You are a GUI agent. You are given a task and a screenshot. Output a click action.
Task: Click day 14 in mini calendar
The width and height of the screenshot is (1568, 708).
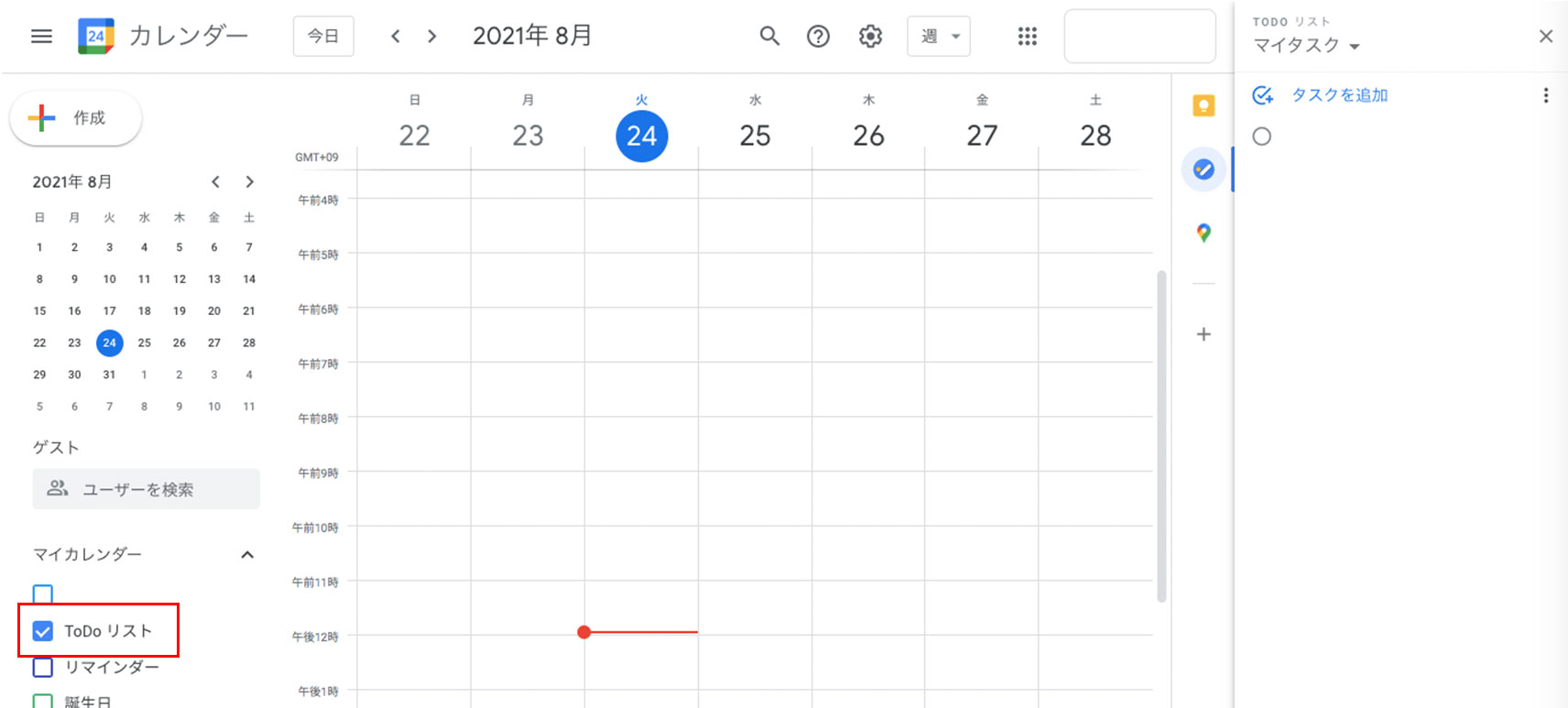(x=249, y=279)
